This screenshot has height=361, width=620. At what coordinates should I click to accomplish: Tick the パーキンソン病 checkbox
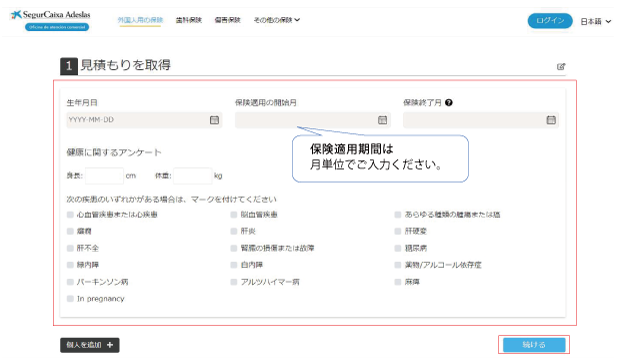click(x=70, y=282)
